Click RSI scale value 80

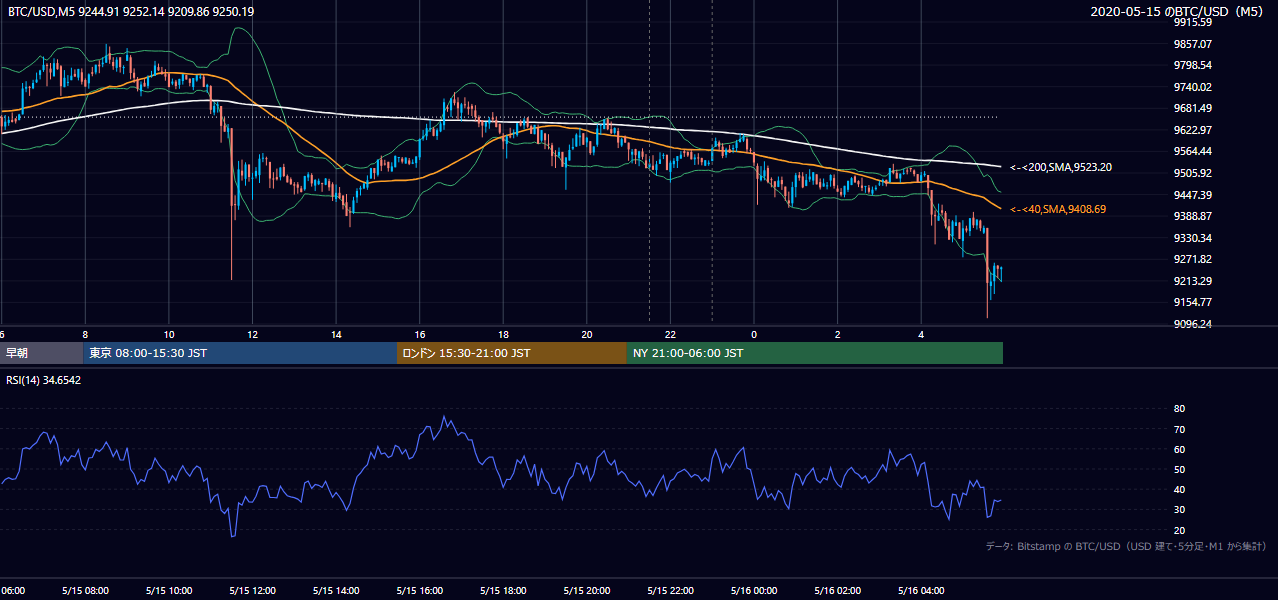point(1179,409)
